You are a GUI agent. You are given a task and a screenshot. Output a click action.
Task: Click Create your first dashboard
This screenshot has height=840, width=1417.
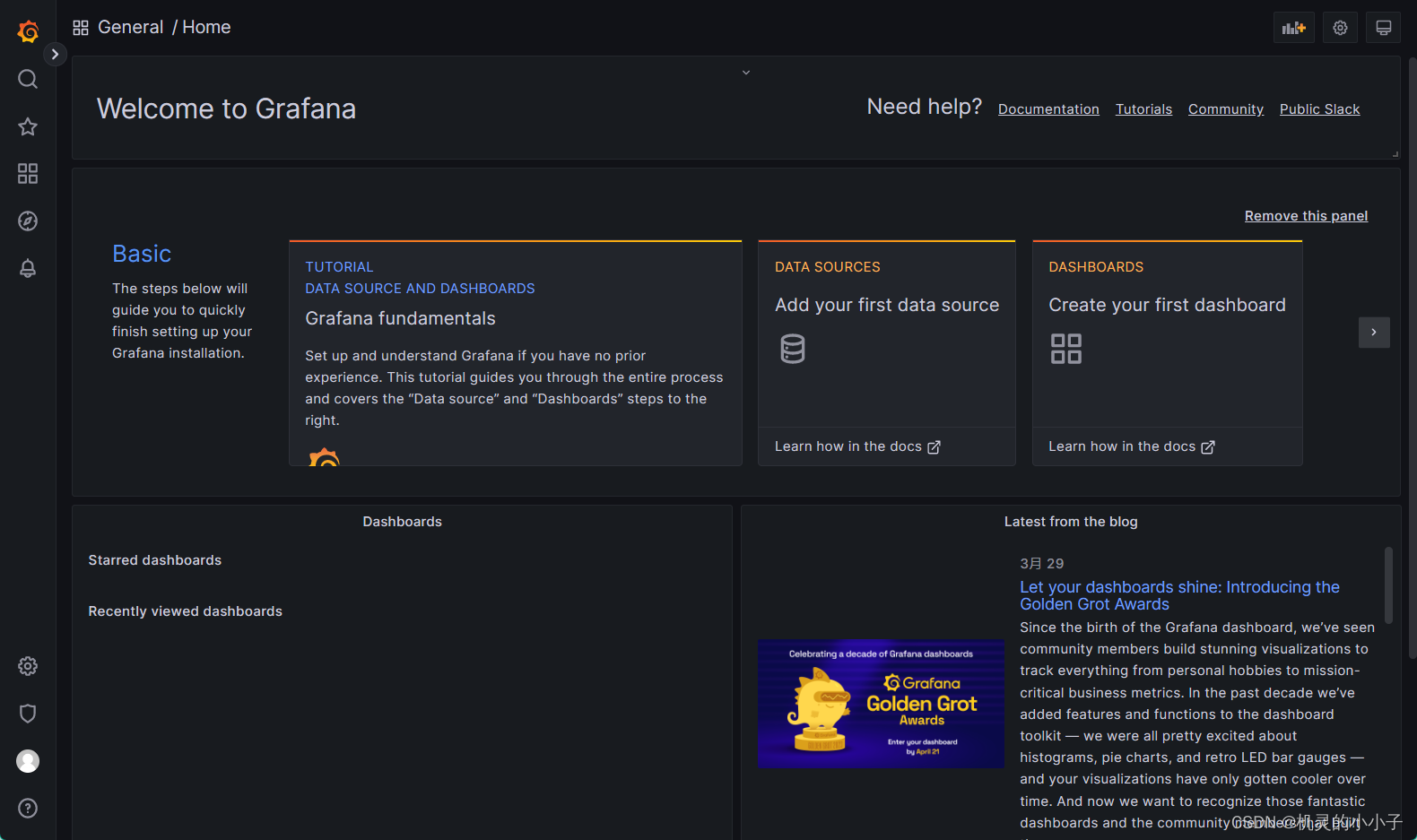[x=1167, y=305]
